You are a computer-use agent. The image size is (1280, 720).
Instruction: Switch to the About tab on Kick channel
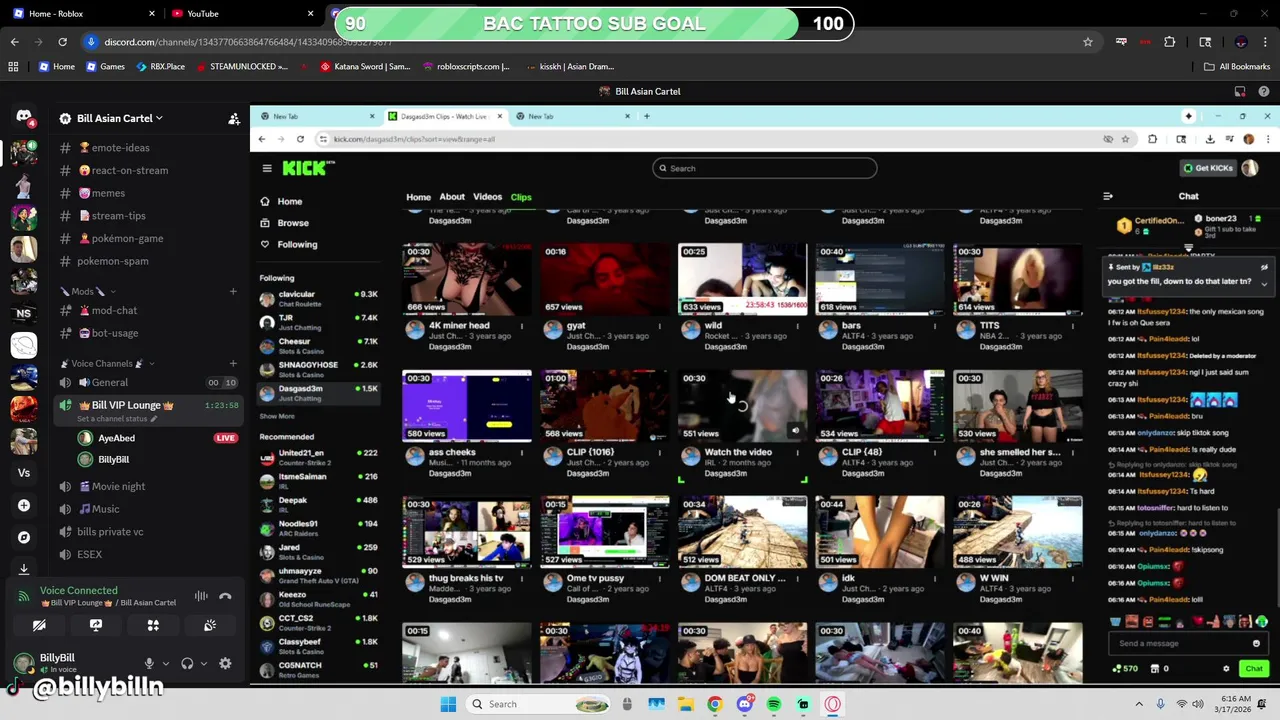pos(452,197)
